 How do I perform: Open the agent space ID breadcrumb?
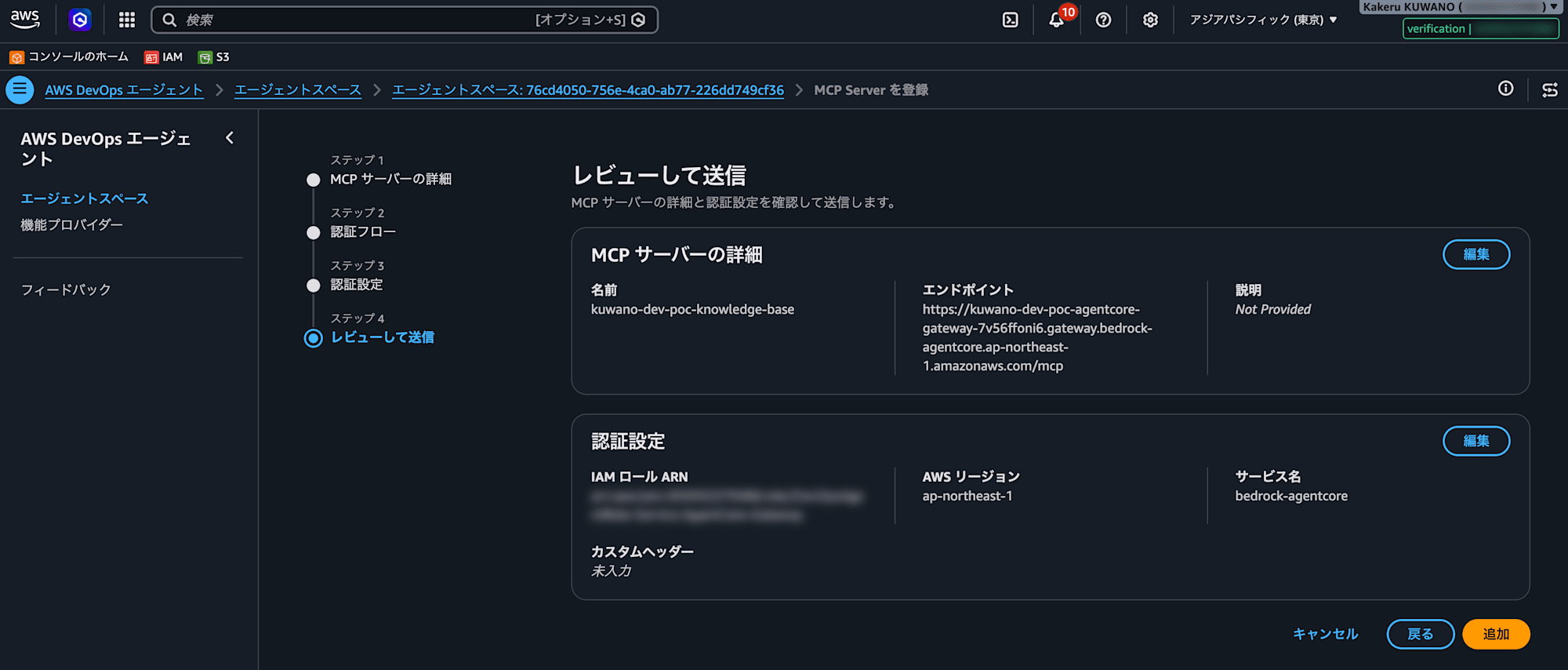click(588, 90)
